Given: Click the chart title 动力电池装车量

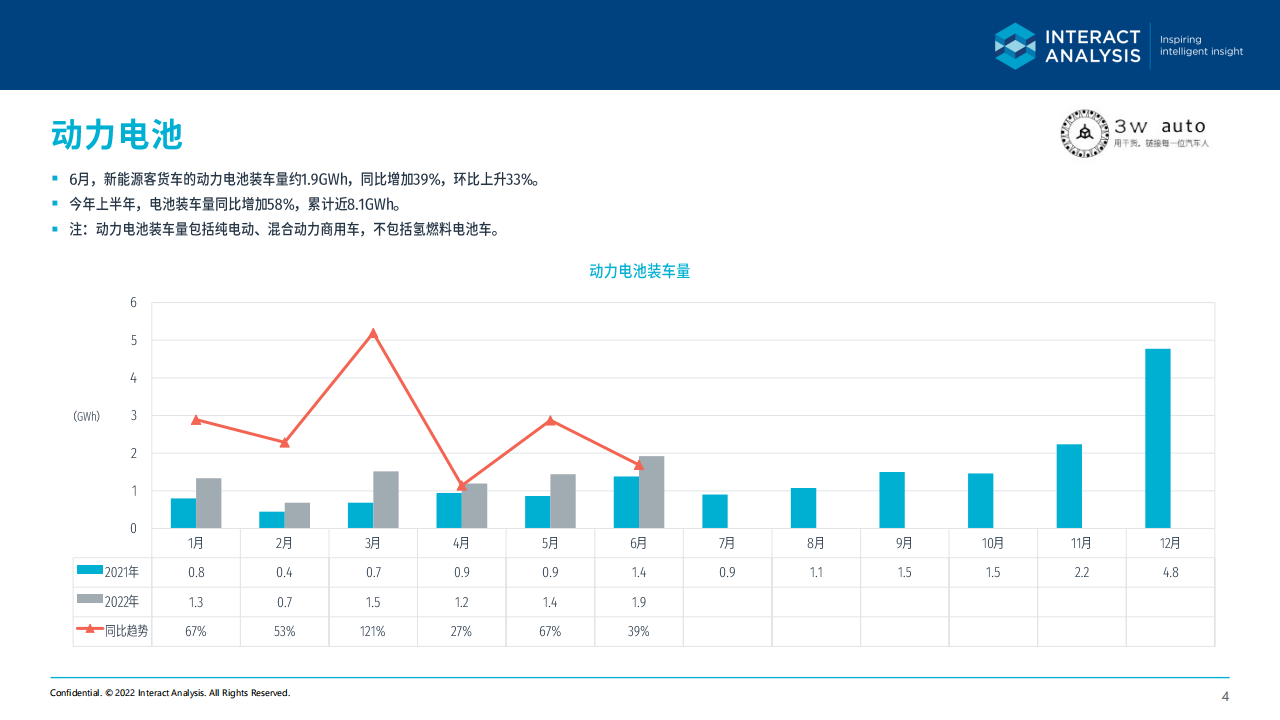Looking at the screenshot, I should click(x=640, y=271).
